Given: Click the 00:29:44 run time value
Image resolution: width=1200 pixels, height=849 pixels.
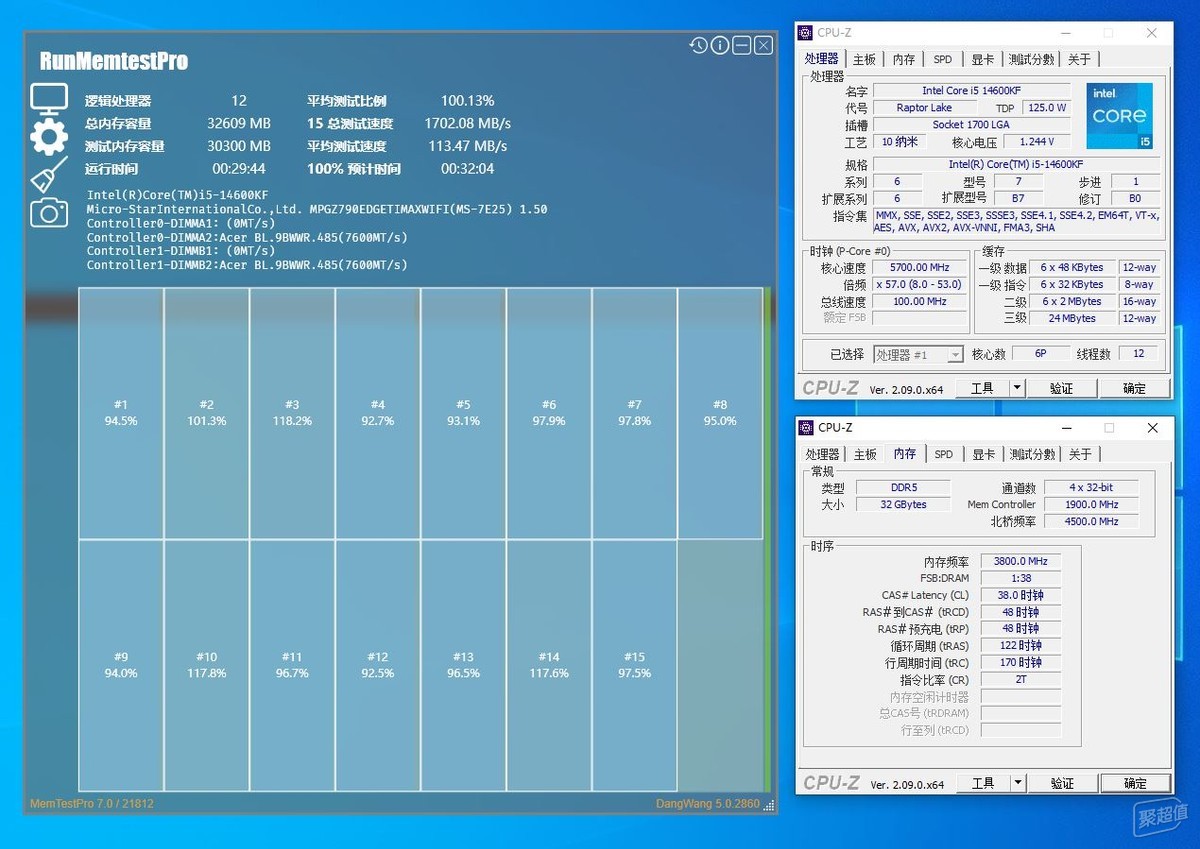Looking at the screenshot, I should pyautogui.click(x=239, y=169).
